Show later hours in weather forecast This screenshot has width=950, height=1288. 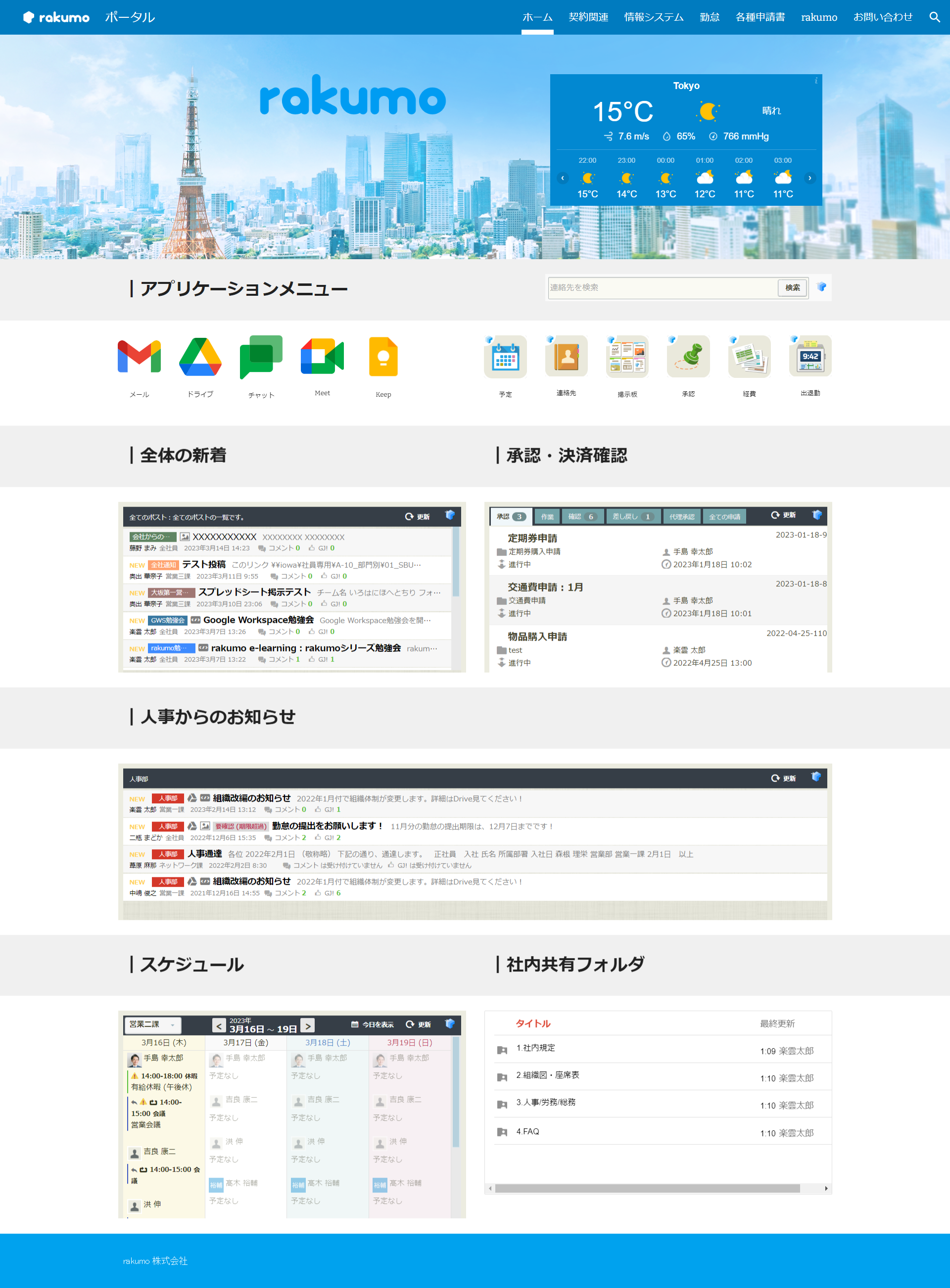pyautogui.click(x=809, y=178)
